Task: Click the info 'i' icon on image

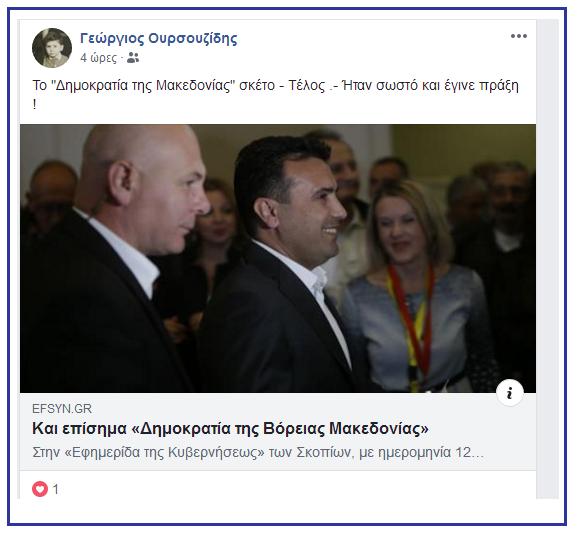Action: pyautogui.click(x=510, y=393)
